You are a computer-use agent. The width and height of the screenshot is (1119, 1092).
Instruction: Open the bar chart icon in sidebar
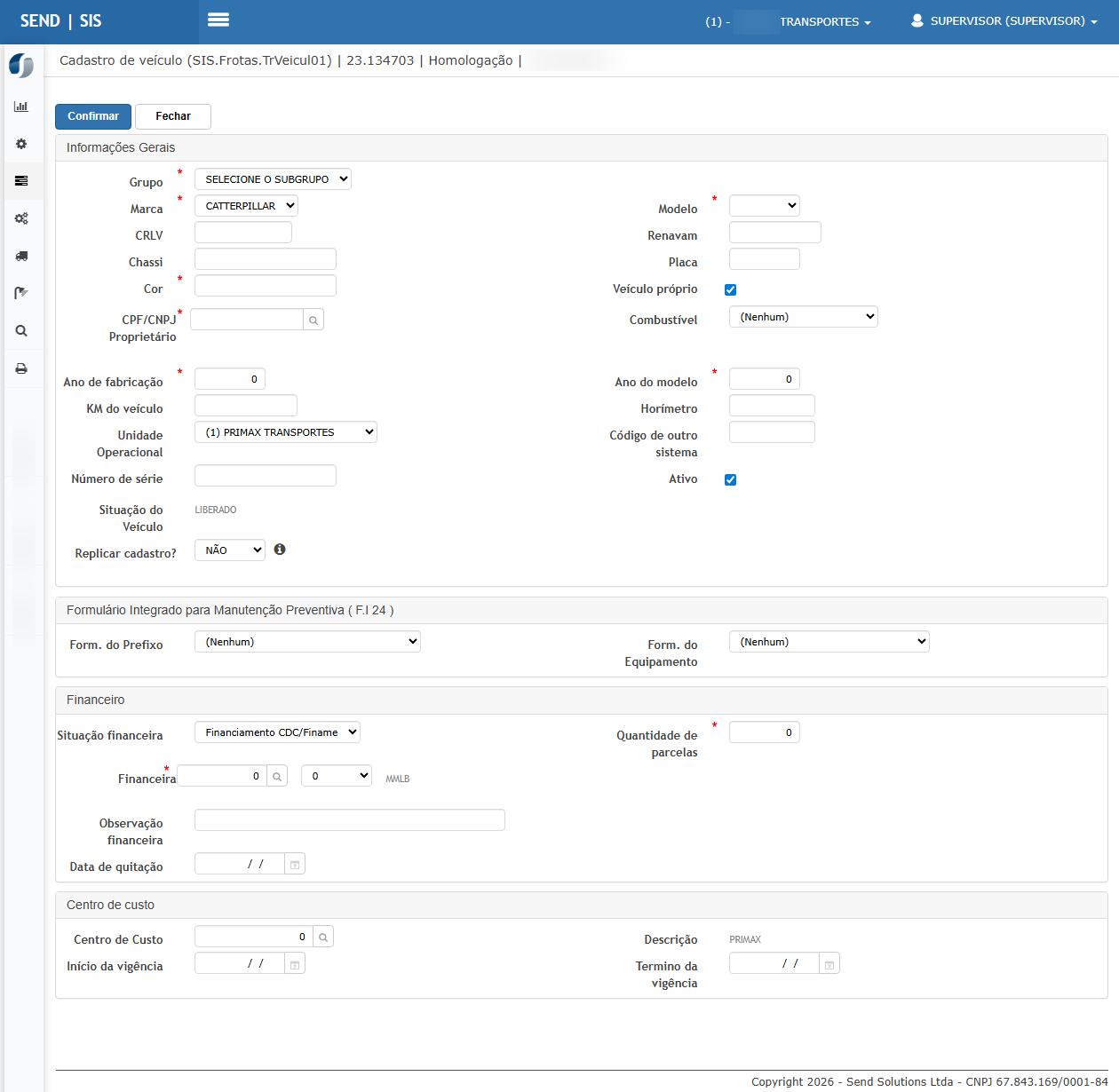click(21, 107)
